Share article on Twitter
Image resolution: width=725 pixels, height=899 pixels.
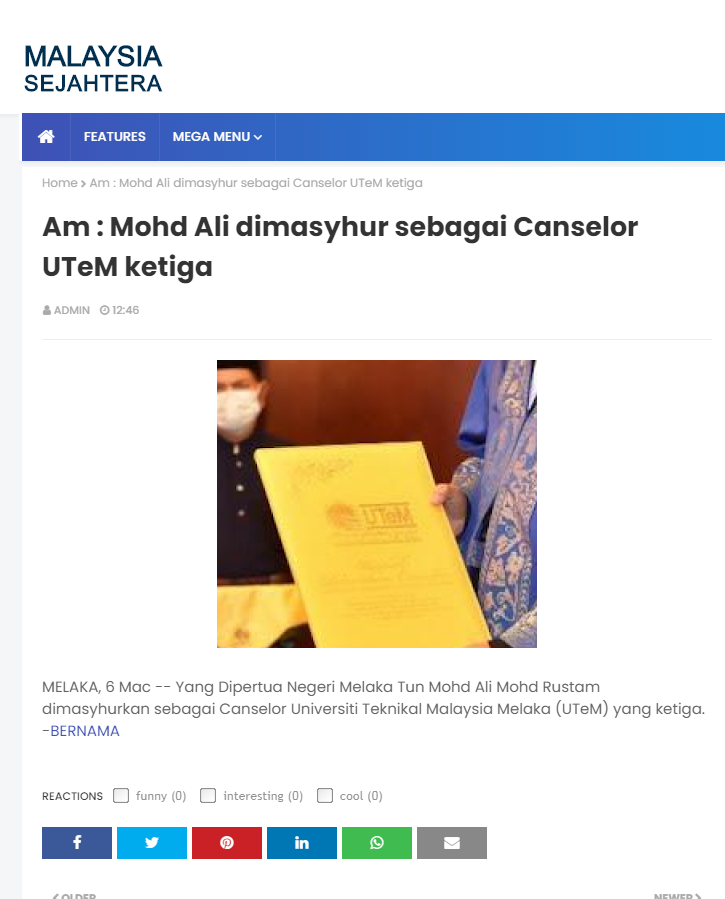152,842
